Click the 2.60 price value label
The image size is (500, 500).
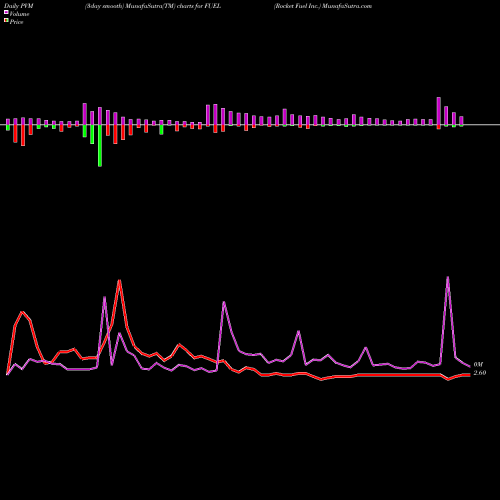click(480, 373)
